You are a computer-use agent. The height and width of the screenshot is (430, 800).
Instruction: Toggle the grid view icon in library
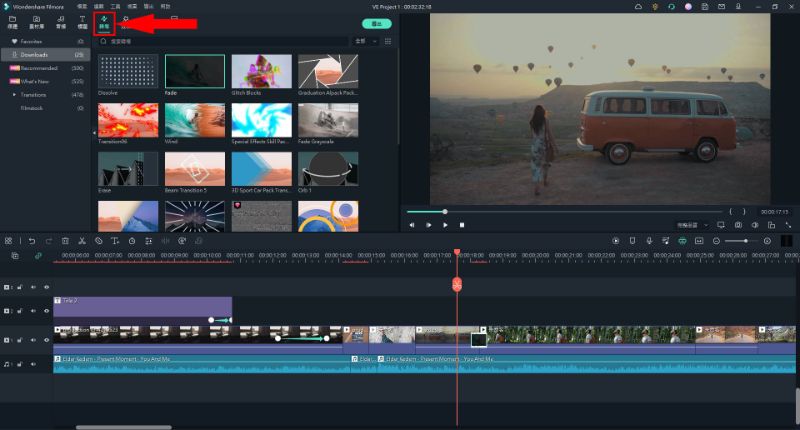pos(388,41)
